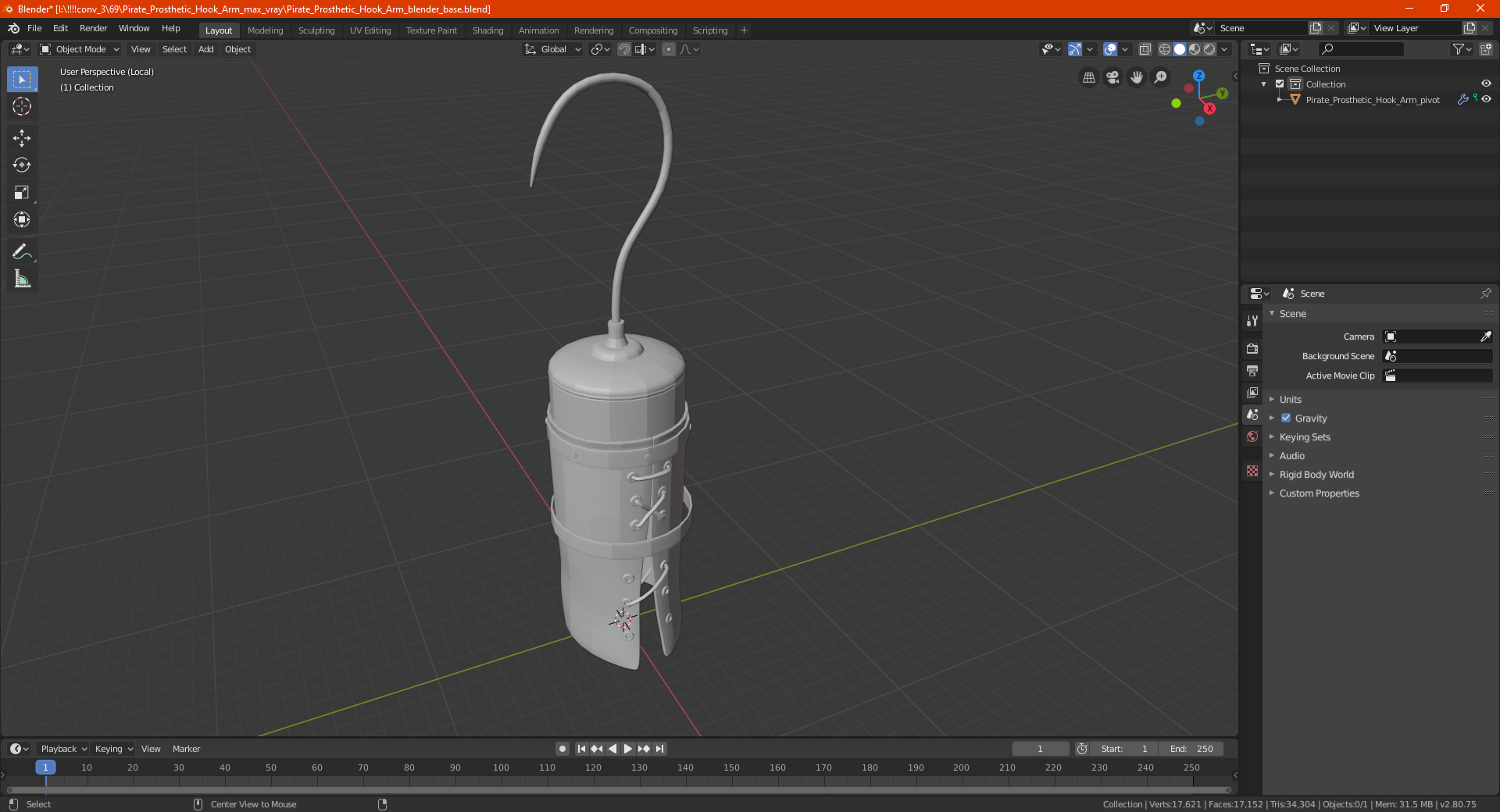This screenshot has width=1500, height=812.
Task: Expand the Rigid Body World panel
Action: click(1316, 475)
